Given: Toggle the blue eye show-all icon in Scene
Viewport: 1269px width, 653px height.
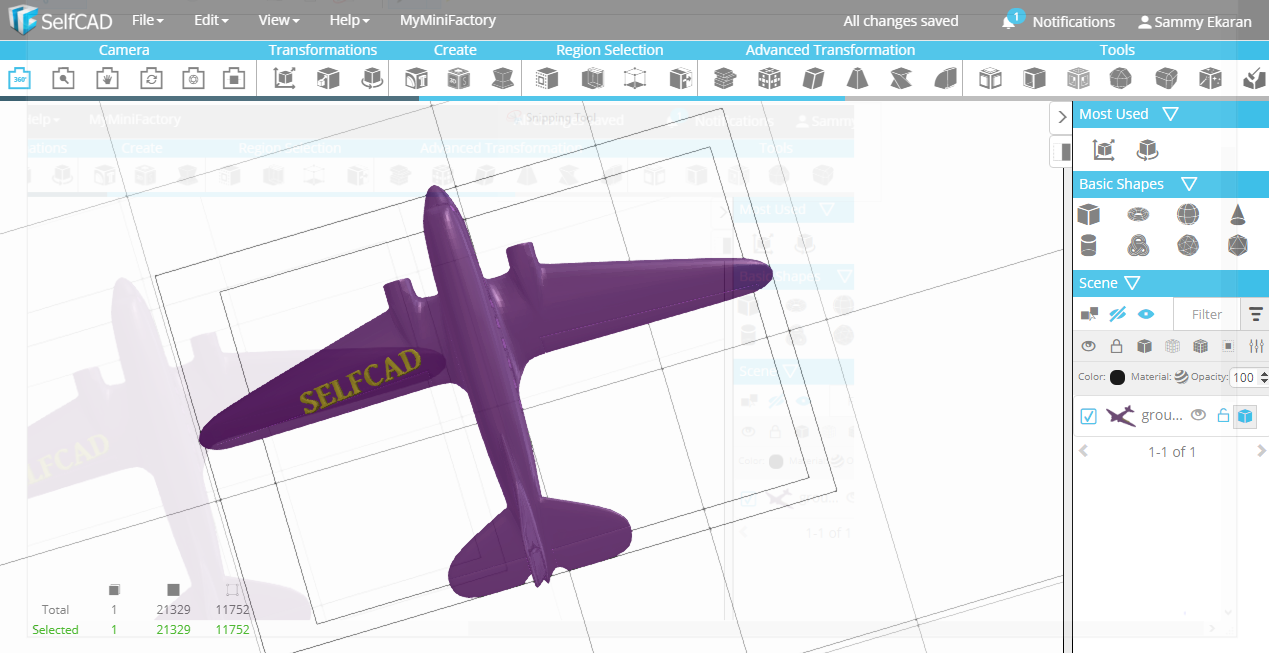Looking at the screenshot, I should 1146,314.
